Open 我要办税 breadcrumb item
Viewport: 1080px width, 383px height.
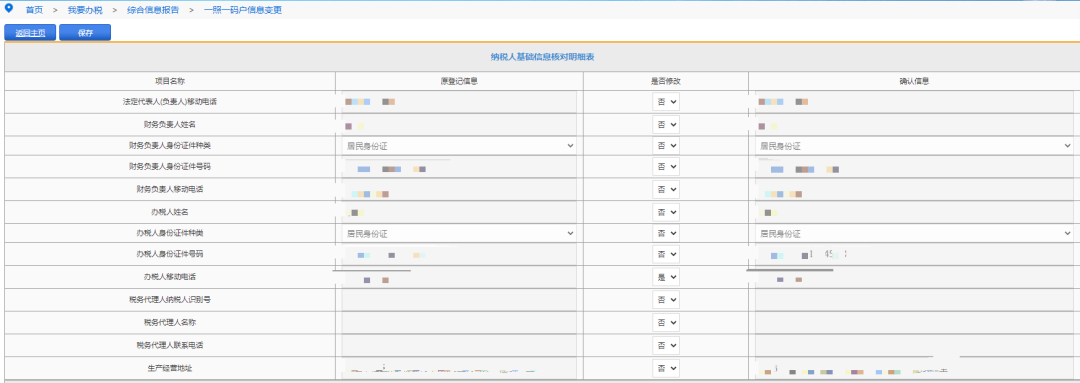coord(85,10)
